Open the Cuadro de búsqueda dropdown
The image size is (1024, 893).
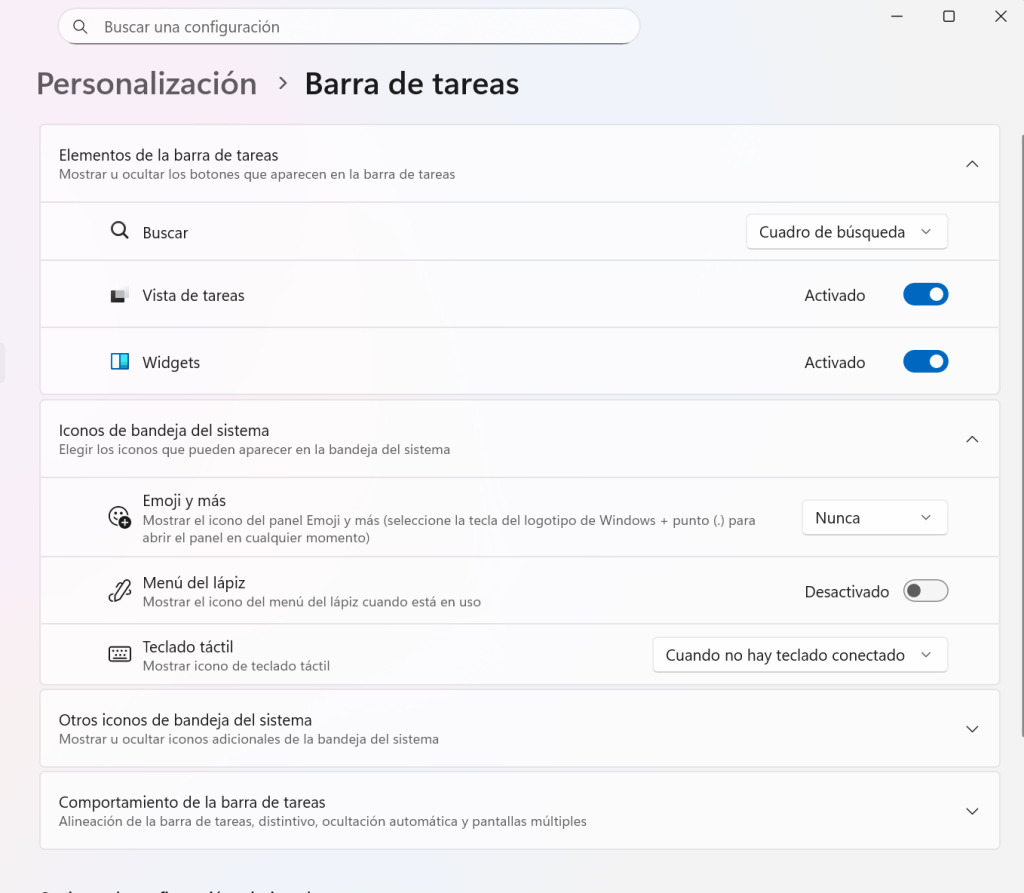pos(846,232)
